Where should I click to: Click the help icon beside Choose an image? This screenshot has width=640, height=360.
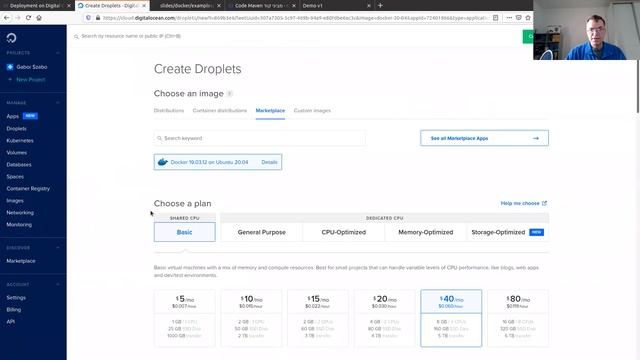(x=230, y=94)
